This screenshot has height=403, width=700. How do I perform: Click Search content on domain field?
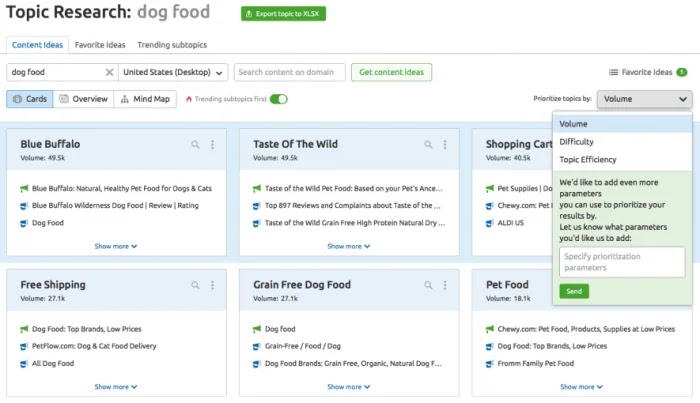(290, 72)
